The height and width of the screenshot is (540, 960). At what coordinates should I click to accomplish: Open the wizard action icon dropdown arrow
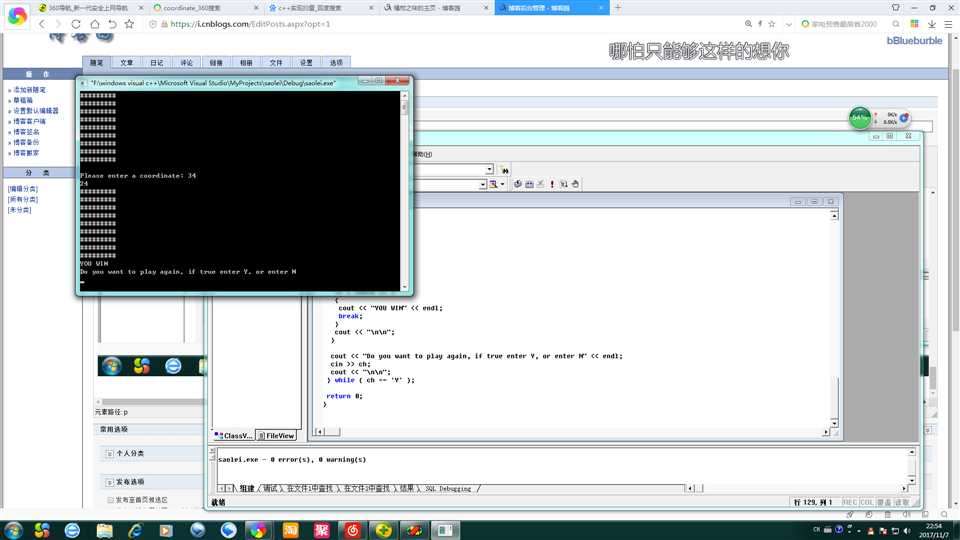click(x=502, y=184)
